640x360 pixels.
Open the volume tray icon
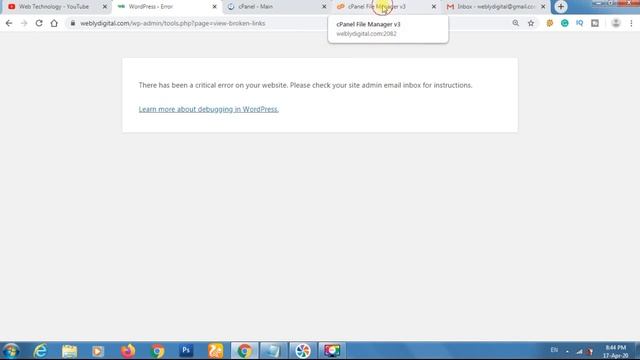[x=590, y=351]
